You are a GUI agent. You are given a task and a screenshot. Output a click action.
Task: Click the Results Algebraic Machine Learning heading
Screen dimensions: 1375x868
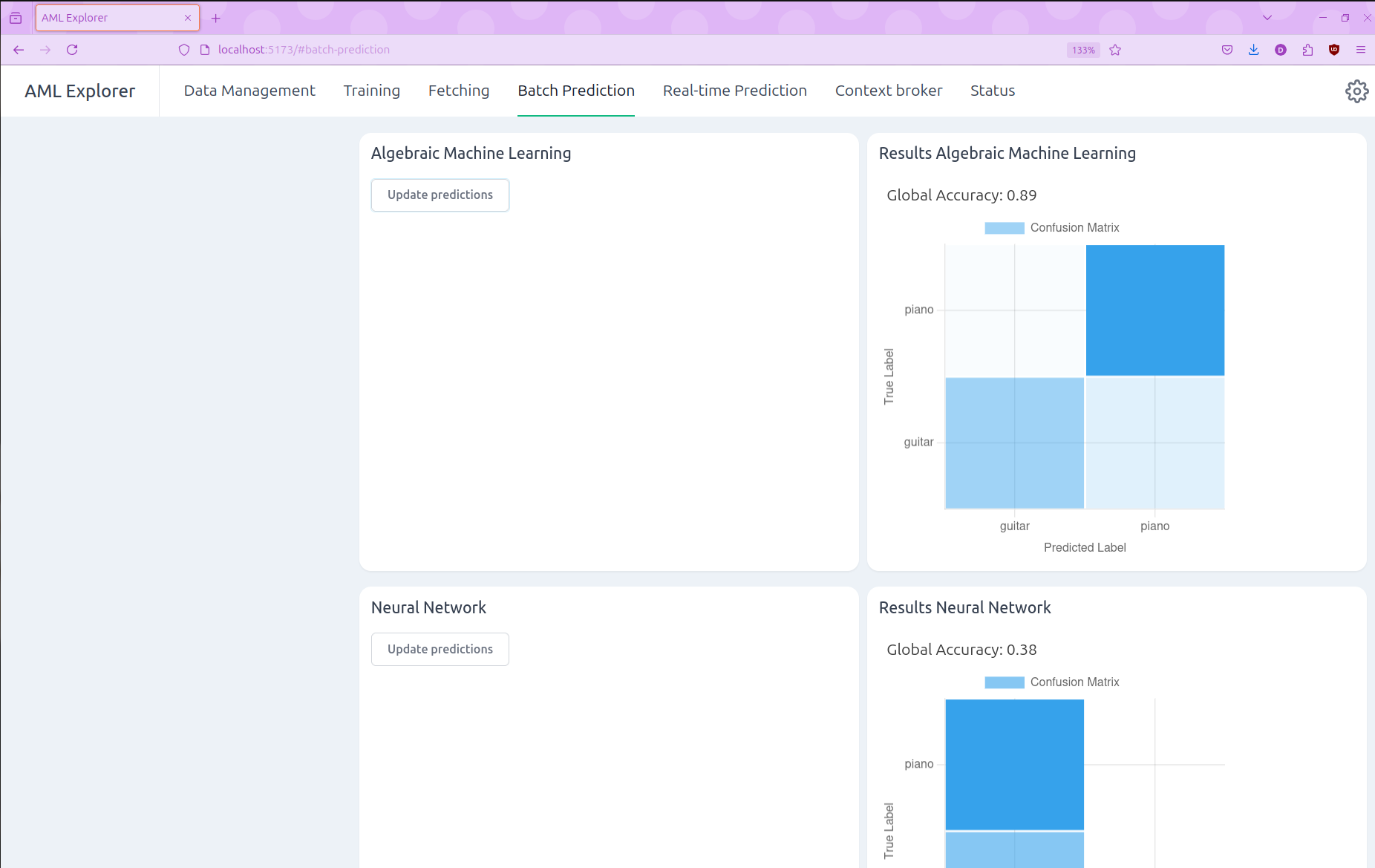(x=1007, y=154)
